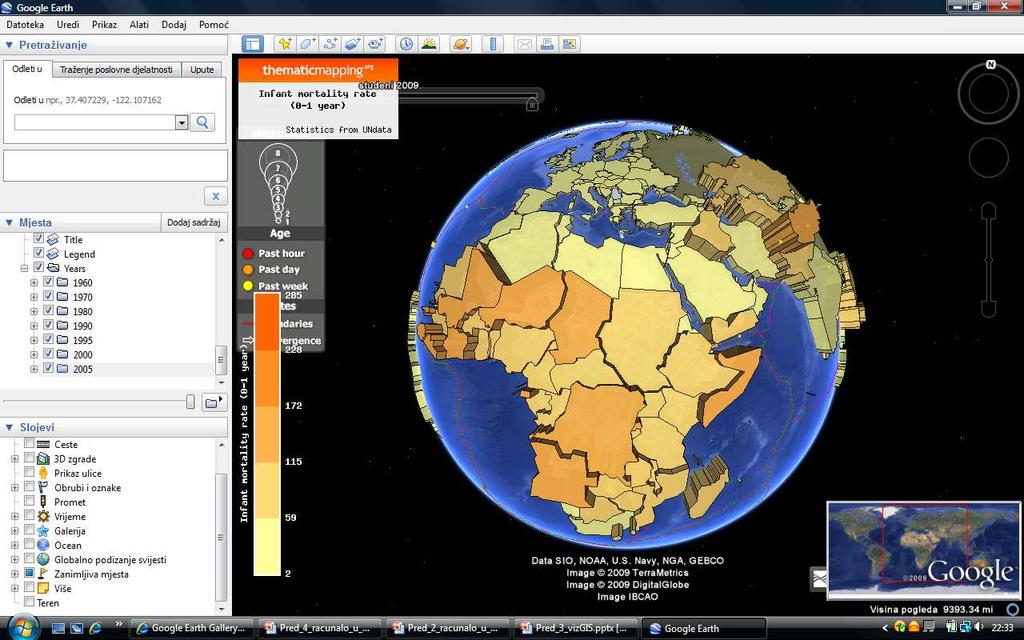Screen dimensions: 1024x640
Task: Toggle the Zanimljiva mjesta layer checkbox
Action: 29,573
